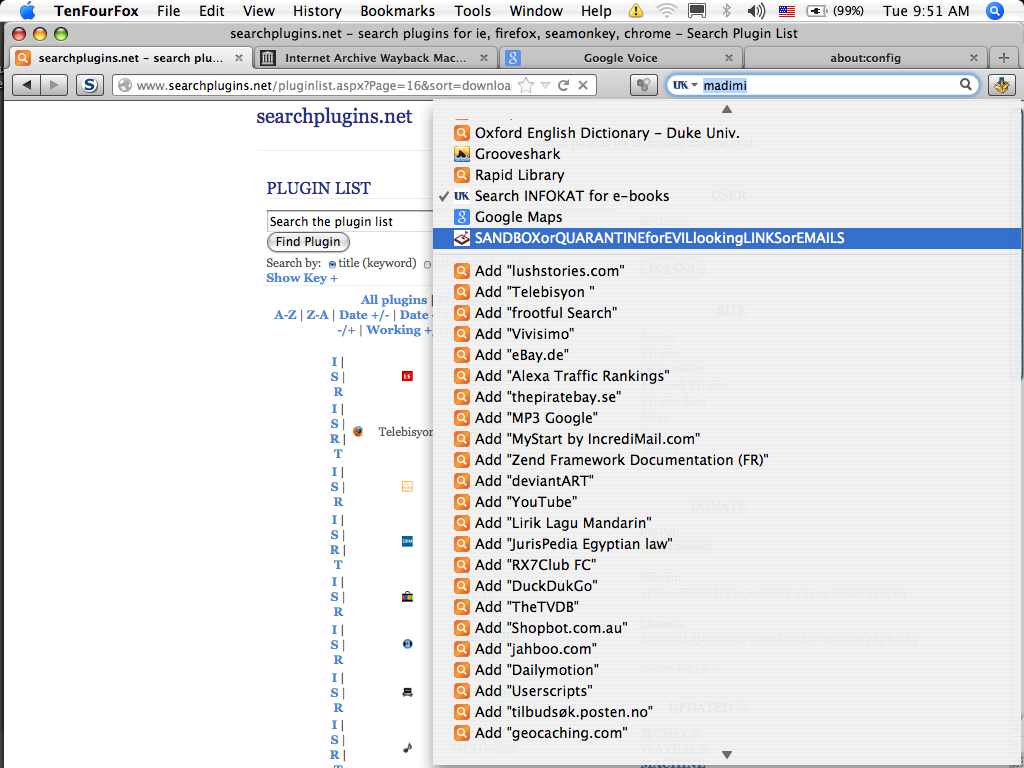Click the Find Plugin button
Viewport: 1024px width, 768px height.
coord(308,242)
